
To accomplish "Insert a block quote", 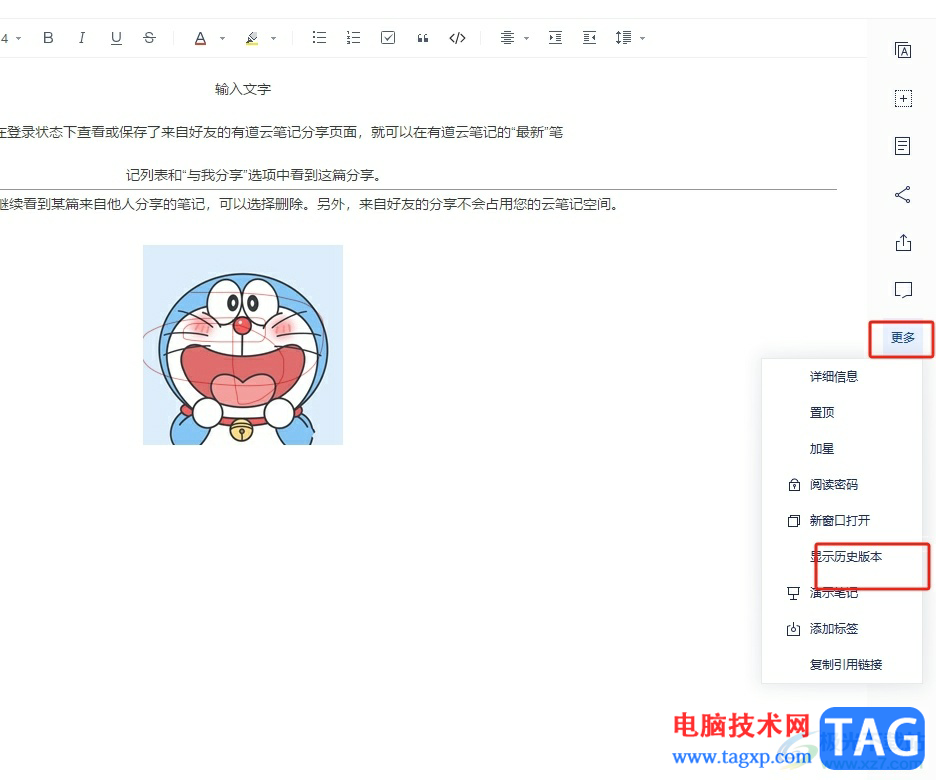I will pos(423,38).
